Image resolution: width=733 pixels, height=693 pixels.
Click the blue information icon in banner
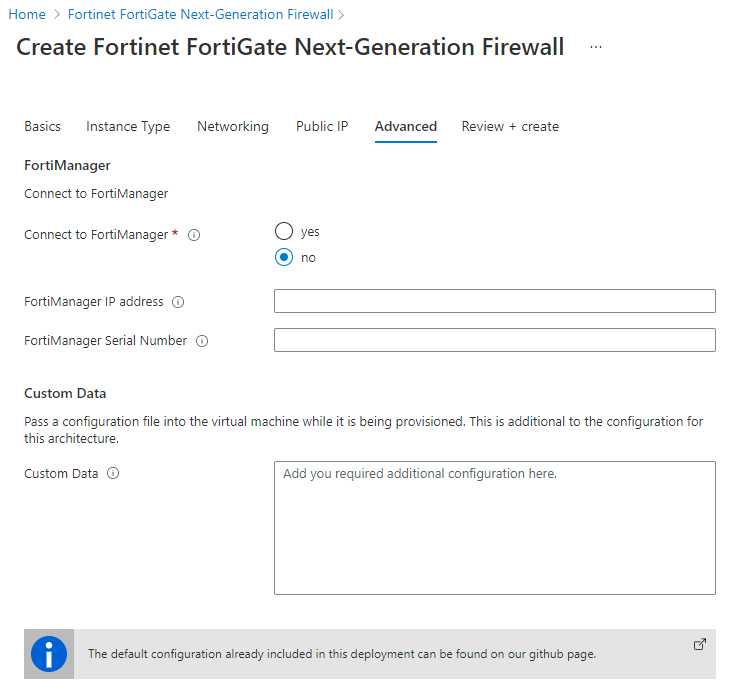click(x=49, y=654)
